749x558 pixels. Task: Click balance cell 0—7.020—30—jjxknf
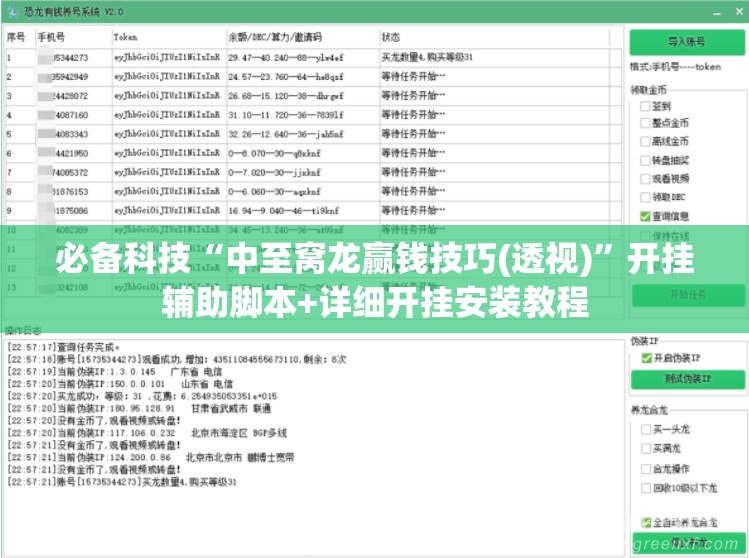click(x=274, y=172)
